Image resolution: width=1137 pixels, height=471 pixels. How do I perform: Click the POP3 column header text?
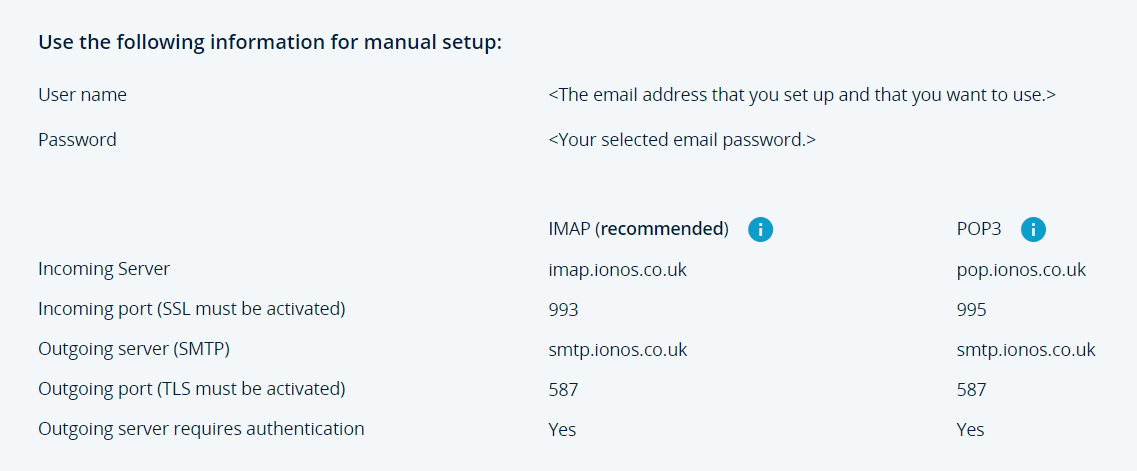coord(981,229)
